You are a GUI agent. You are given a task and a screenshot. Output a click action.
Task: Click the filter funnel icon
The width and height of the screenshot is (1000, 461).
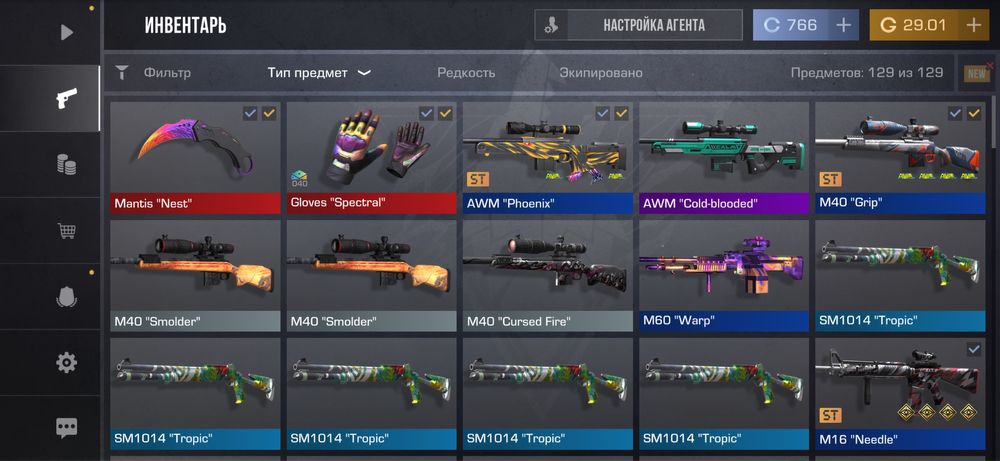(x=122, y=73)
